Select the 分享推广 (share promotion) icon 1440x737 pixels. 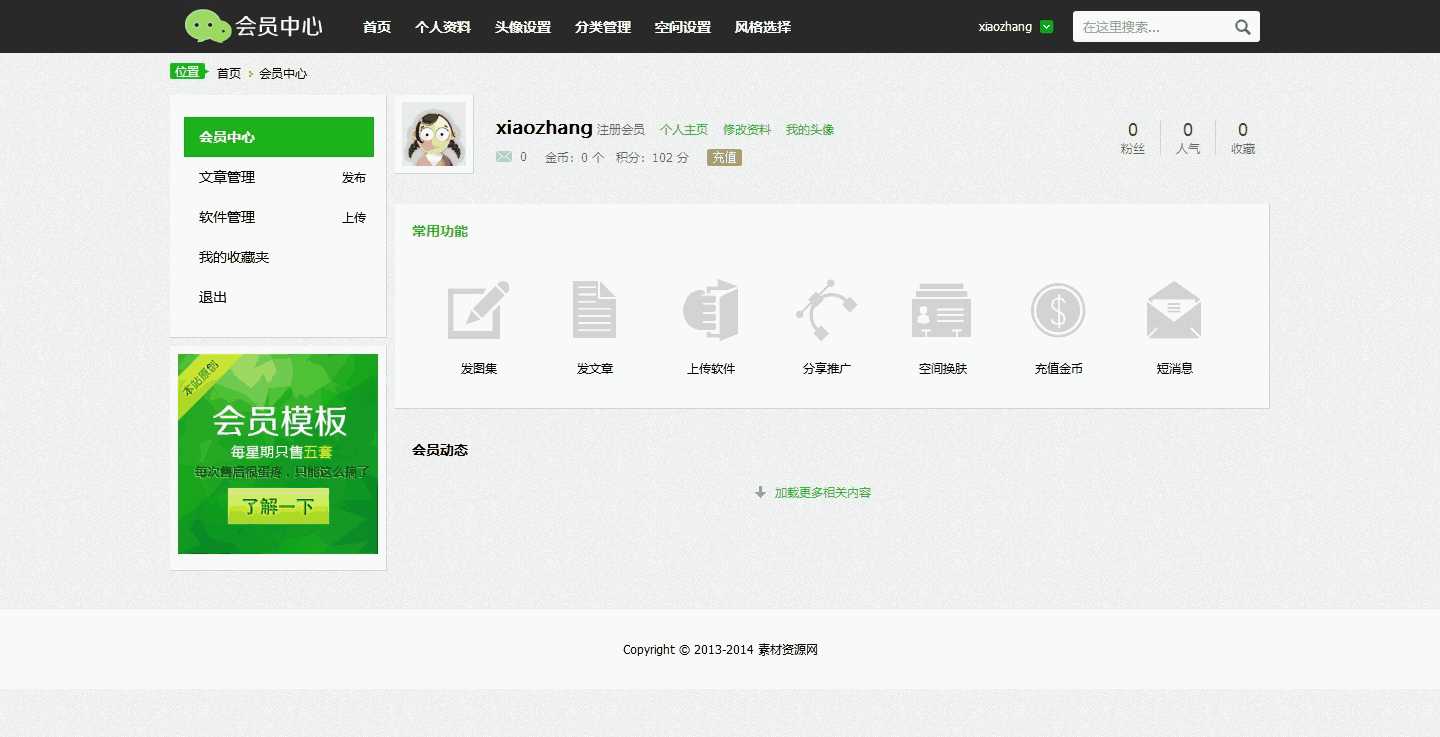click(x=826, y=310)
